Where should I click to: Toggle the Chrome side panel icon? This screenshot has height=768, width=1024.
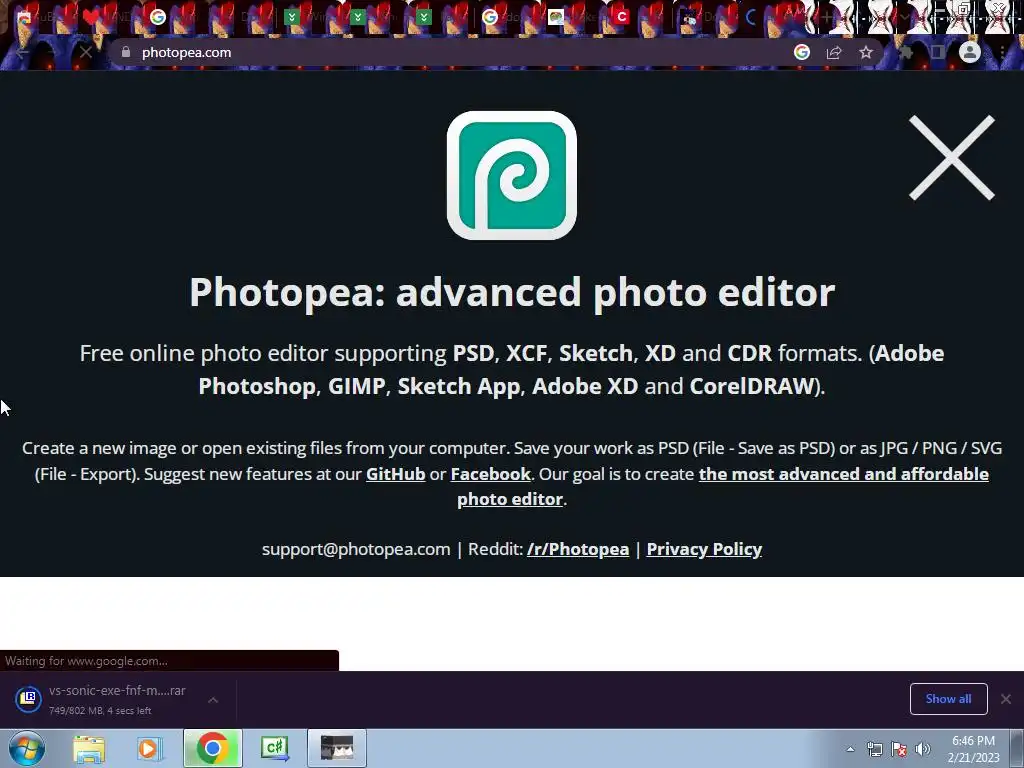938,52
